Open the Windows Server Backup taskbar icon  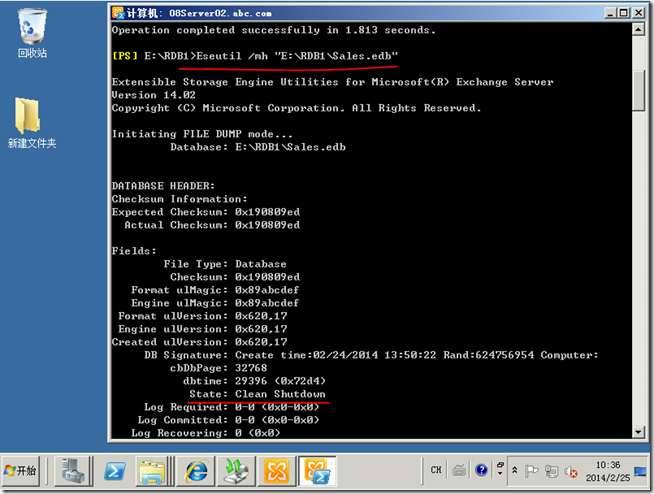point(236,471)
